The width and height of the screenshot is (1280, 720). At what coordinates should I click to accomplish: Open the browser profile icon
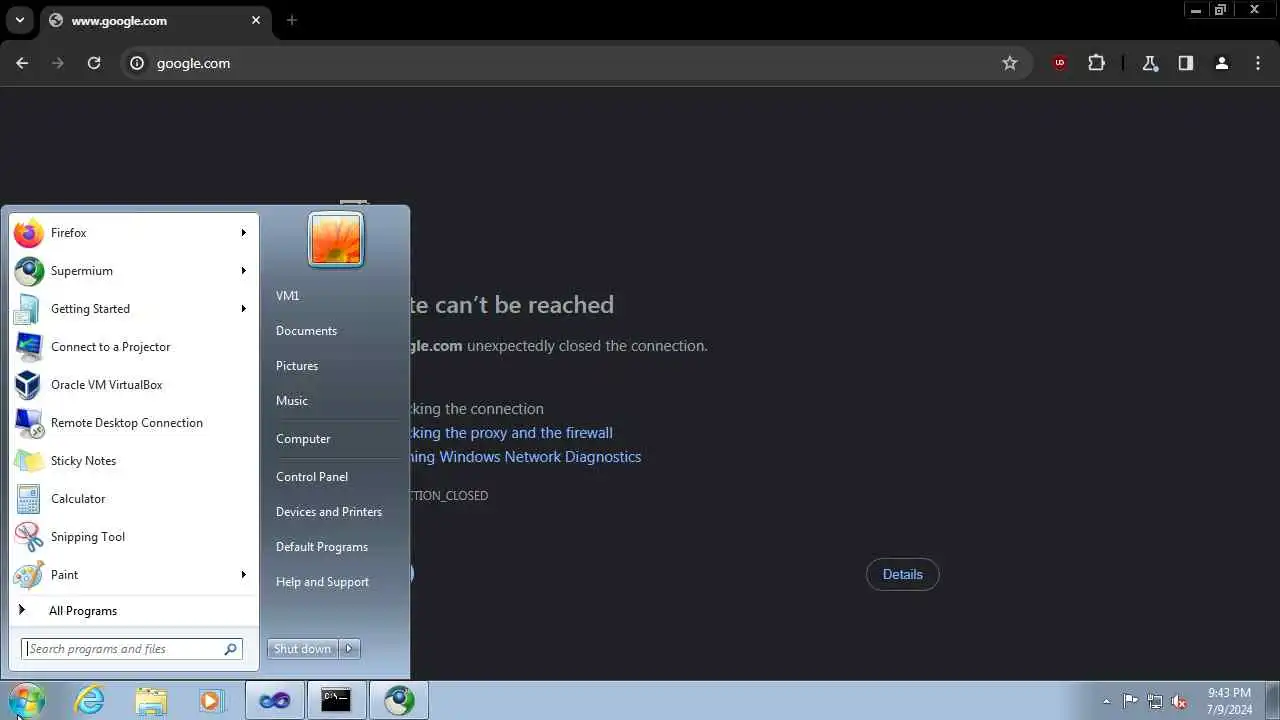(1222, 63)
